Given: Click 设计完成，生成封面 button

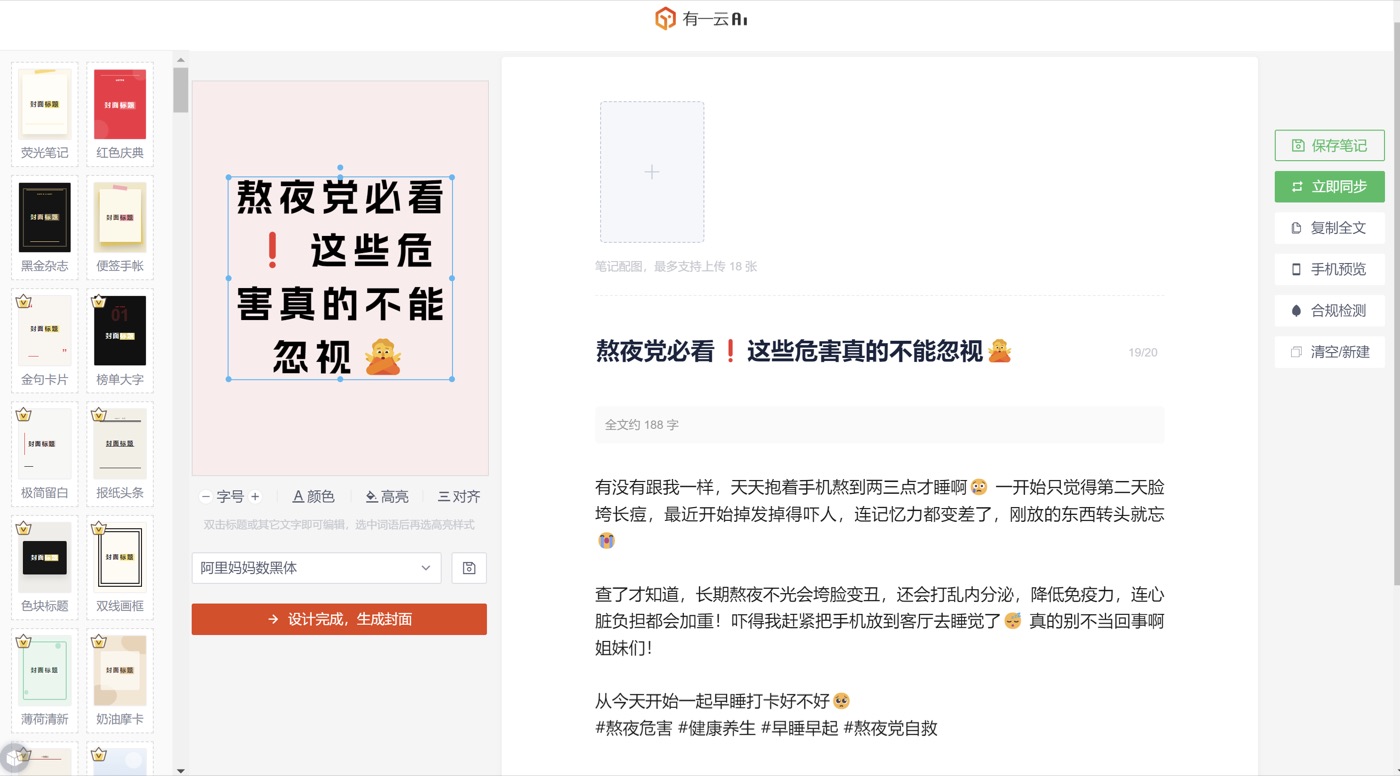Looking at the screenshot, I should point(339,619).
